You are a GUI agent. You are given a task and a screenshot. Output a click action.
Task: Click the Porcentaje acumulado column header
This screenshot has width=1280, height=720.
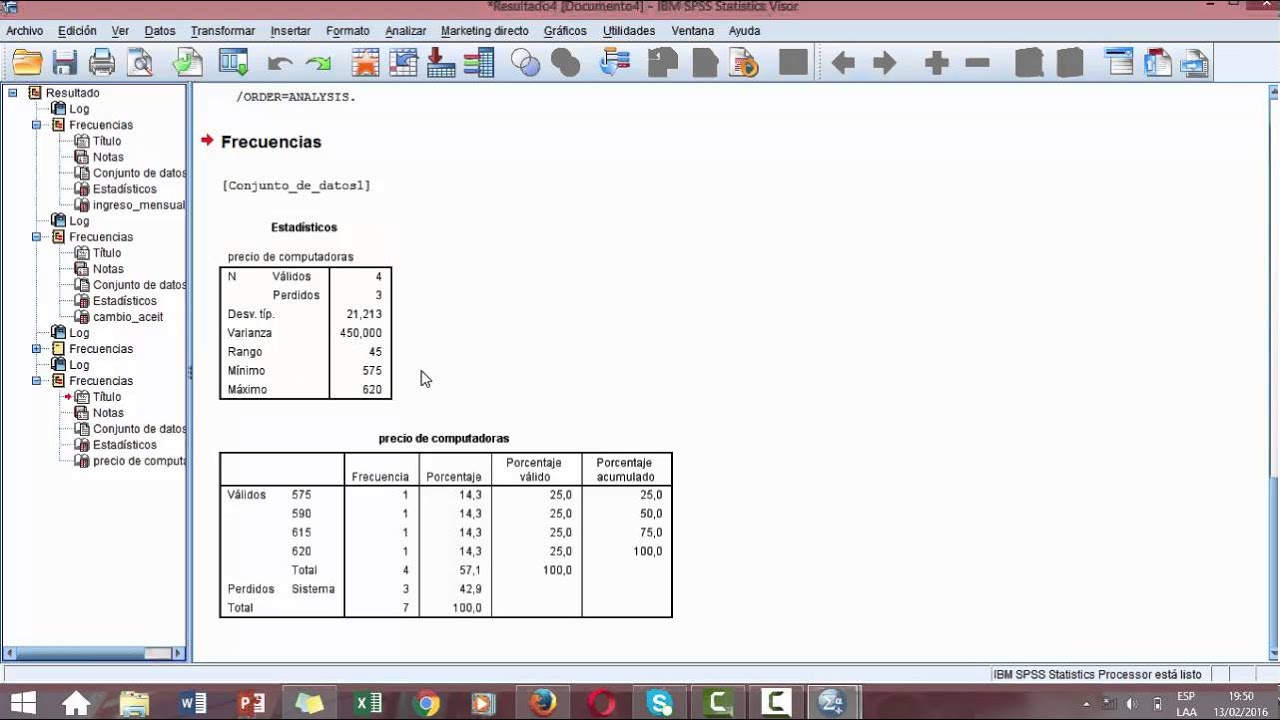(x=626, y=470)
